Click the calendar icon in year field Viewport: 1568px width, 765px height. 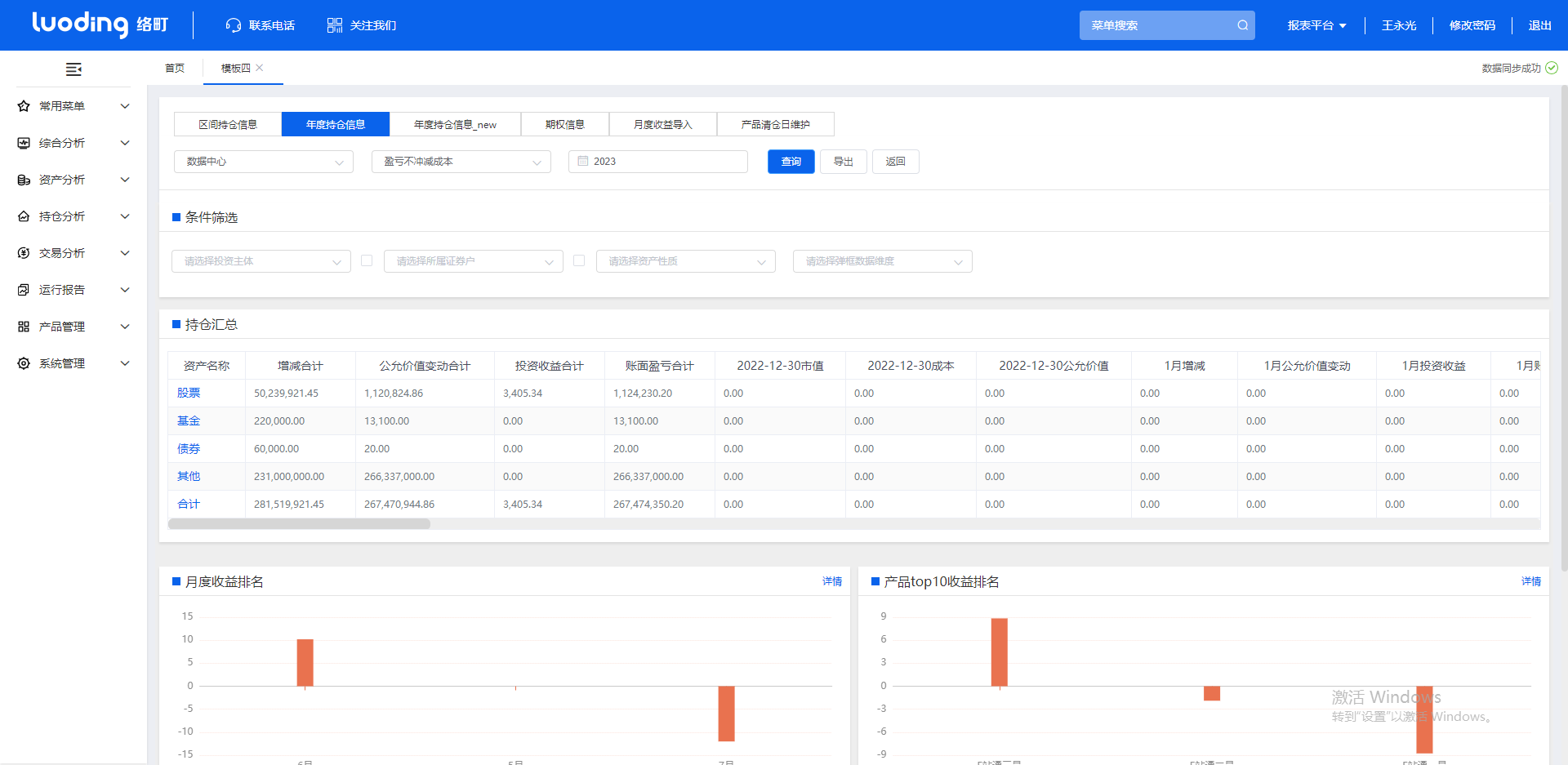tap(583, 162)
